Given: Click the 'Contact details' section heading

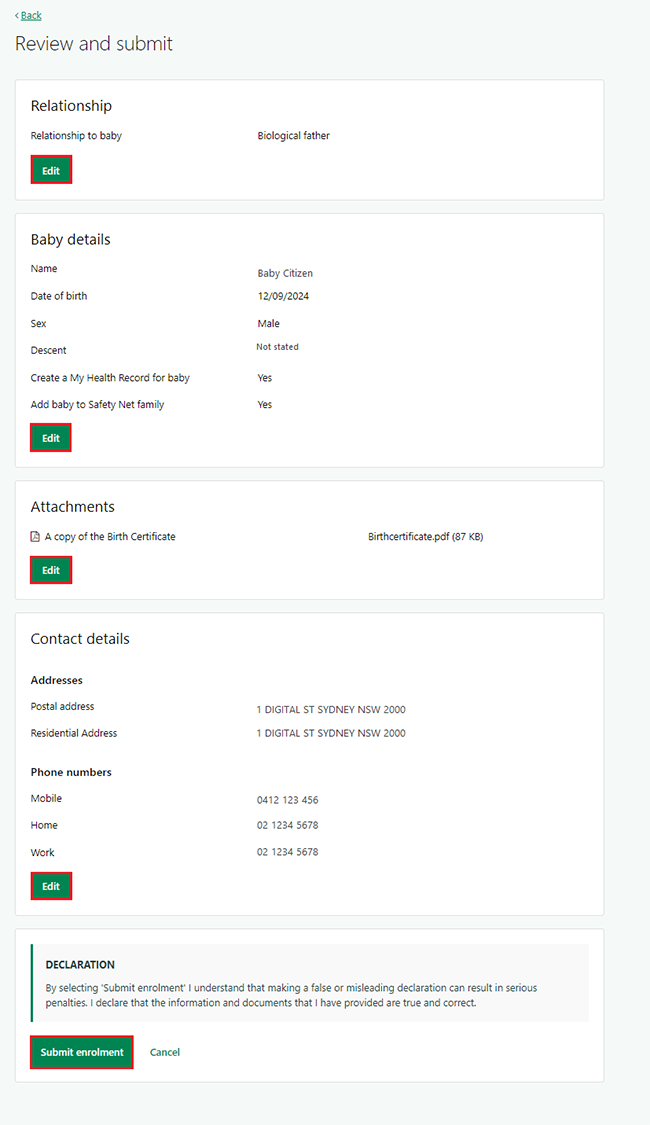Looking at the screenshot, I should pos(80,639).
